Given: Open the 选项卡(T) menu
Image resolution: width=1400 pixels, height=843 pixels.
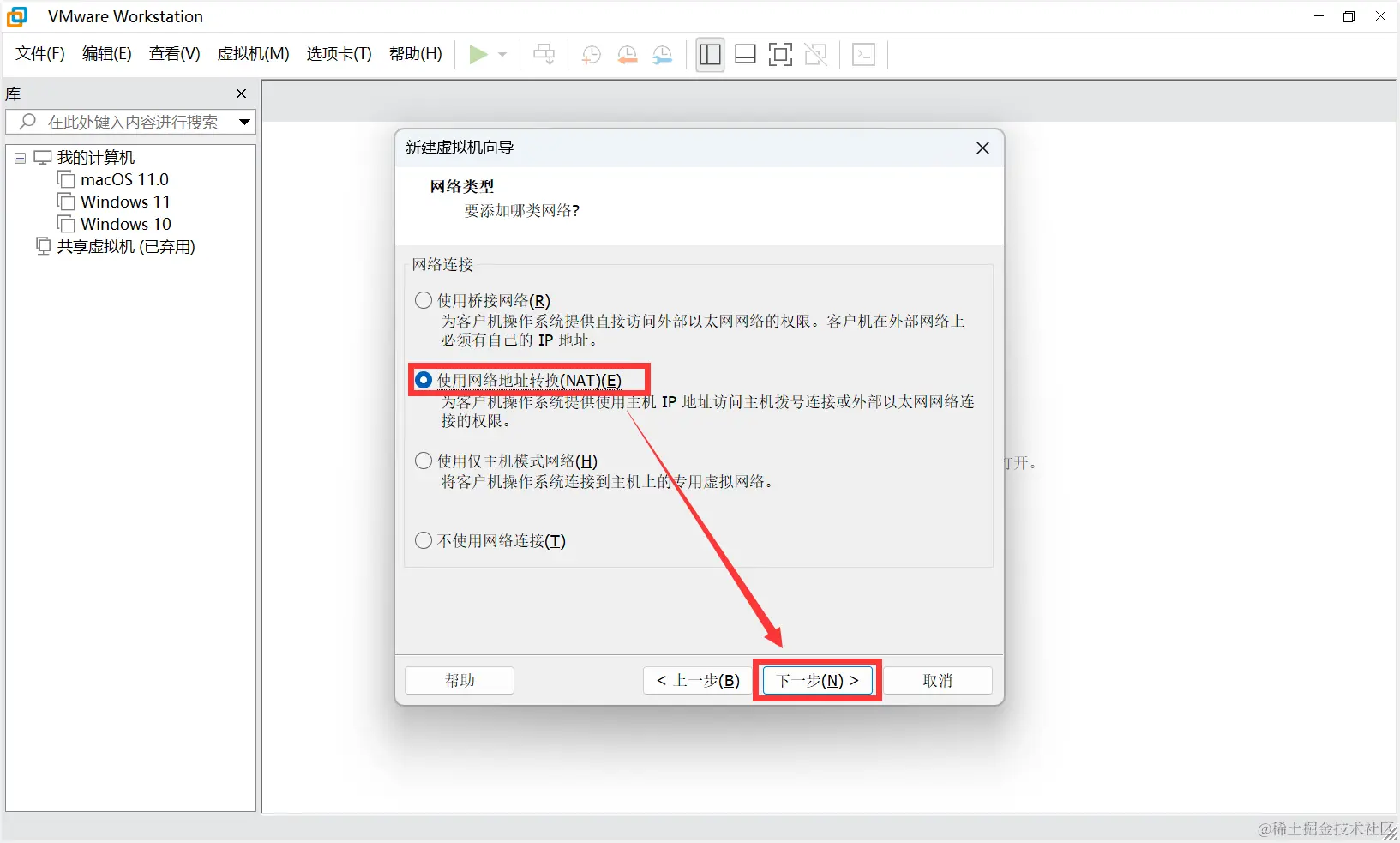Looking at the screenshot, I should click(x=339, y=54).
